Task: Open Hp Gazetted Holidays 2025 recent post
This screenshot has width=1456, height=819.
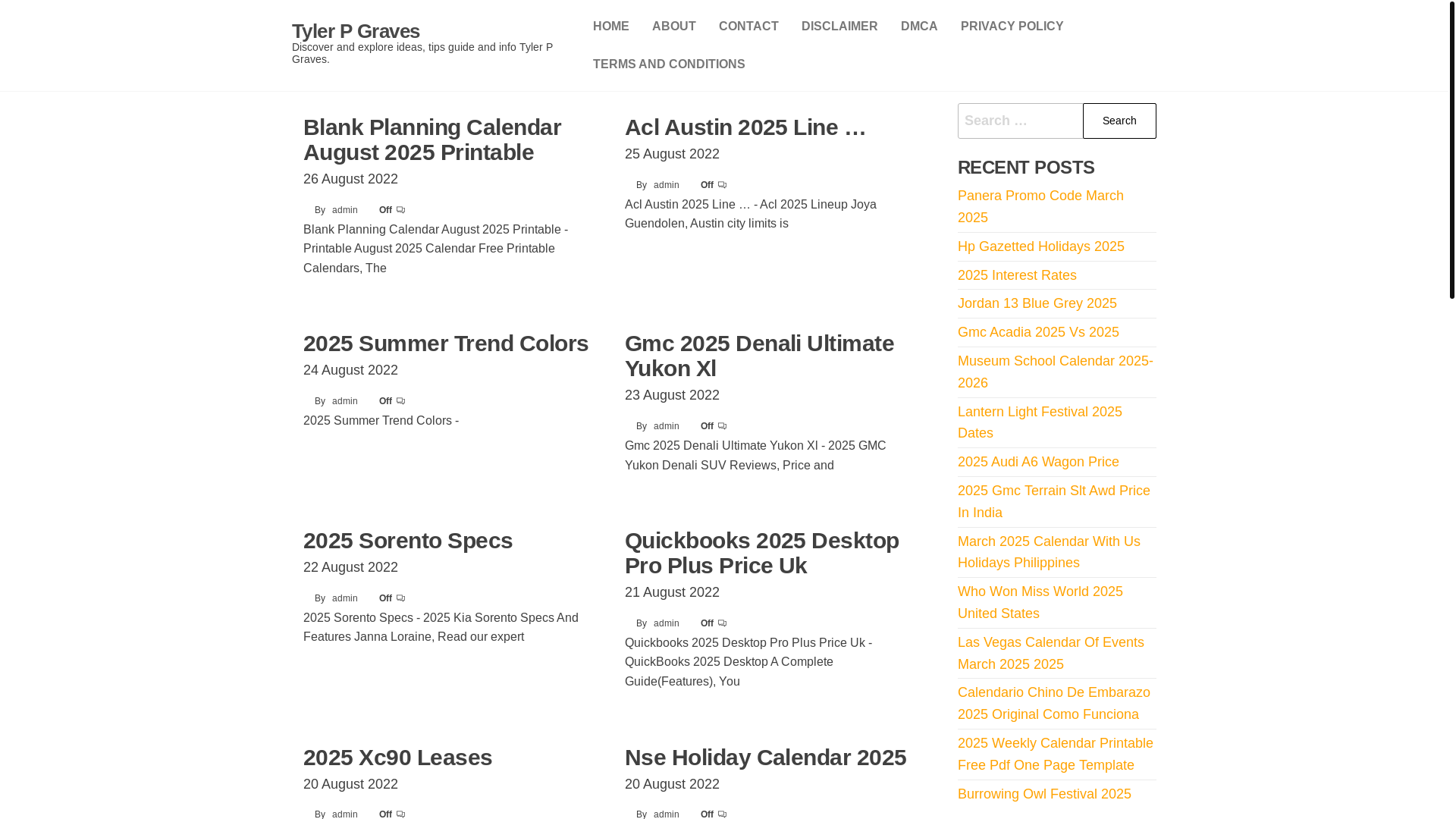Action: click(x=1041, y=246)
